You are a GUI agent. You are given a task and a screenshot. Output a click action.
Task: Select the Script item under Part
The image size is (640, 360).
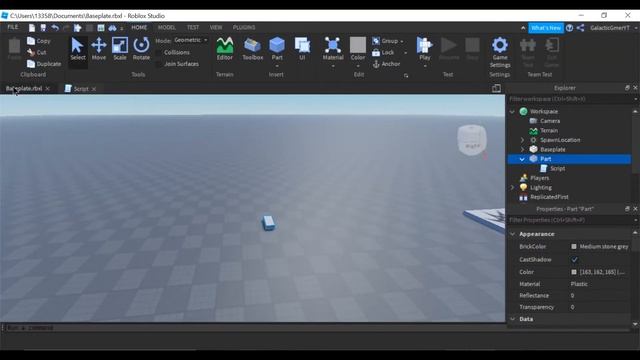[557, 169]
